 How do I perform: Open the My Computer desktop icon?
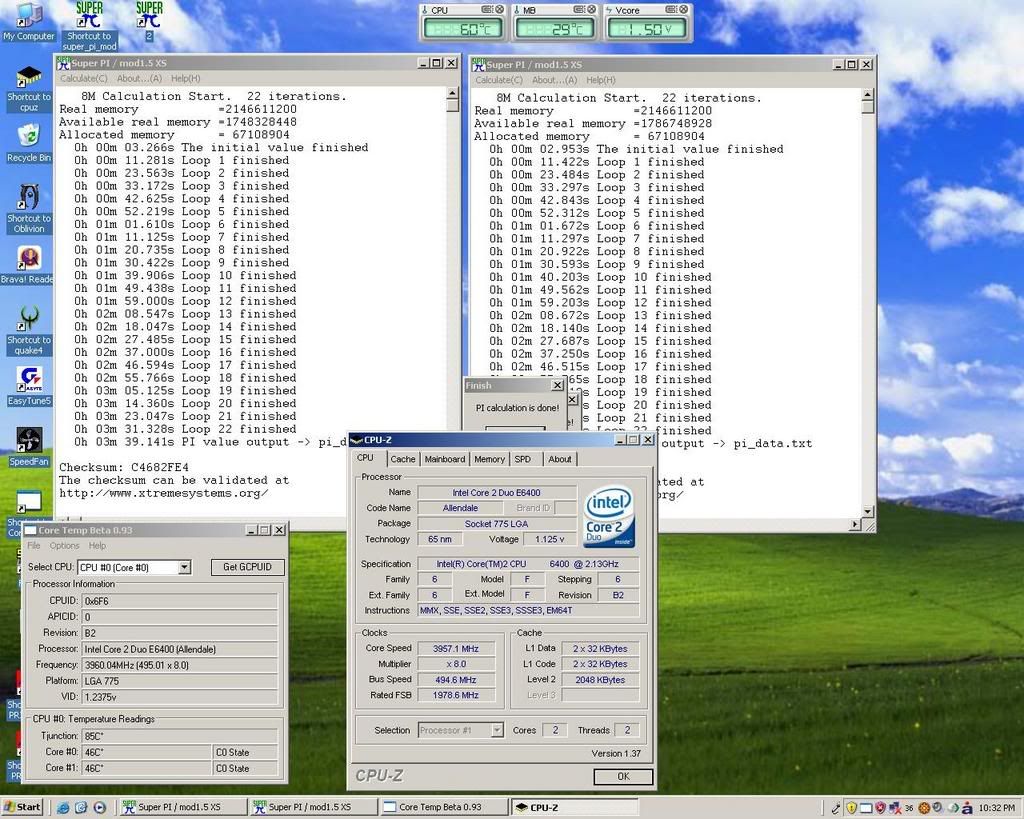[x=28, y=17]
